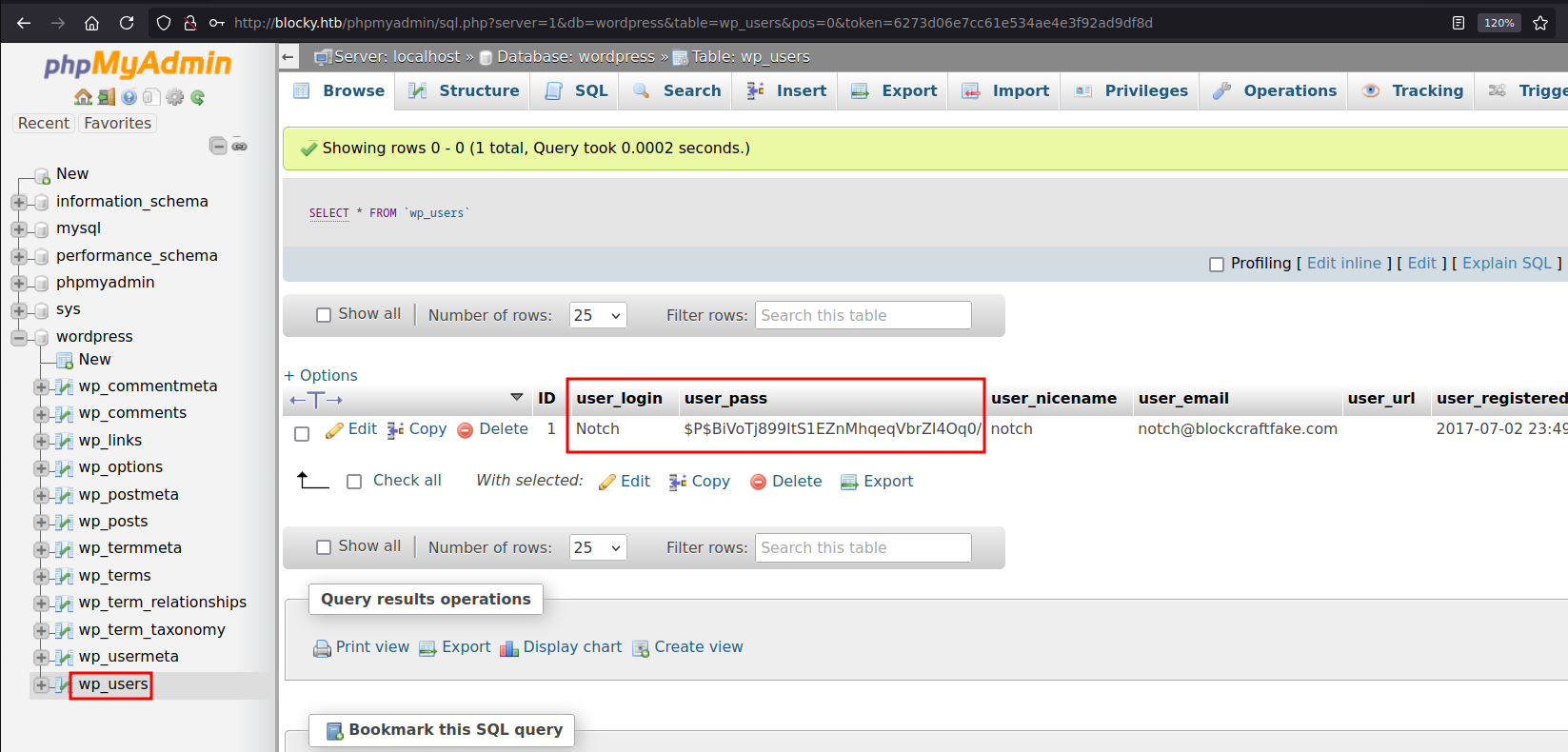Click the top Filter rows search field
This screenshot has height=752, width=1568.
[863, 315]
